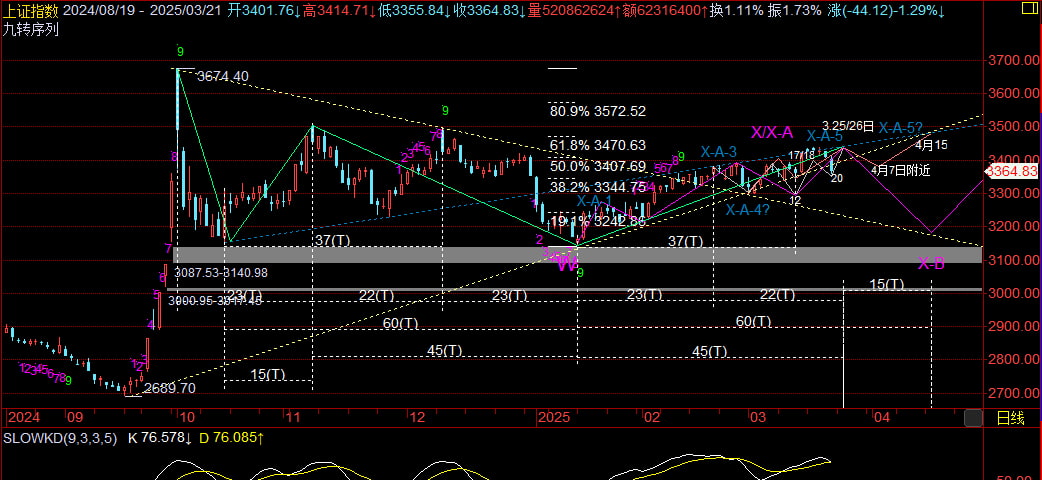Select the X/X-A wave annotation

click(772, 132)
